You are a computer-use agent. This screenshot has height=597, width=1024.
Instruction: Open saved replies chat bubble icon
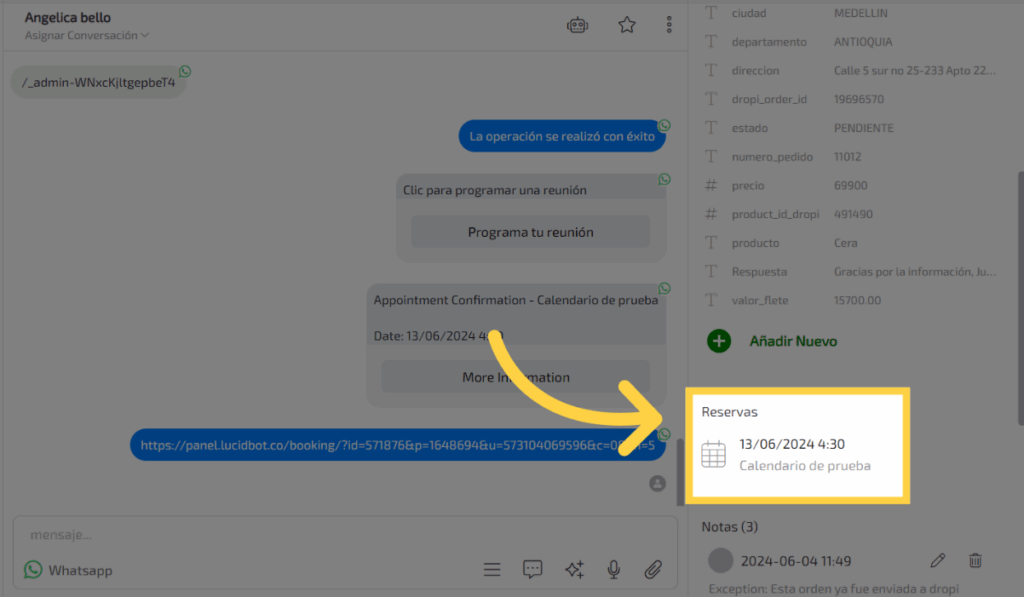pos(533,569)
